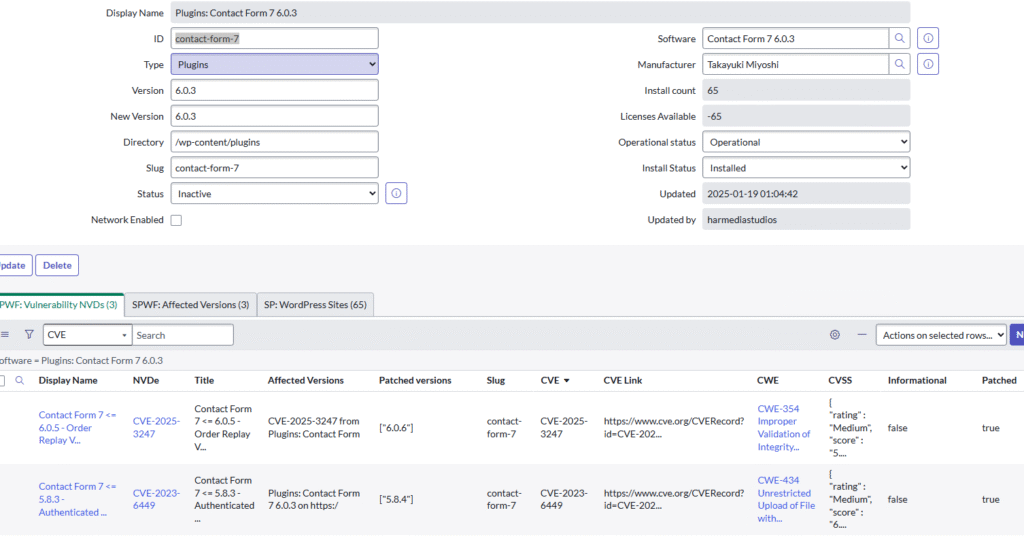Click info icon beside Status field
Image resolution: width=1024 pixels, height=538 pixels.
(396, 194)
